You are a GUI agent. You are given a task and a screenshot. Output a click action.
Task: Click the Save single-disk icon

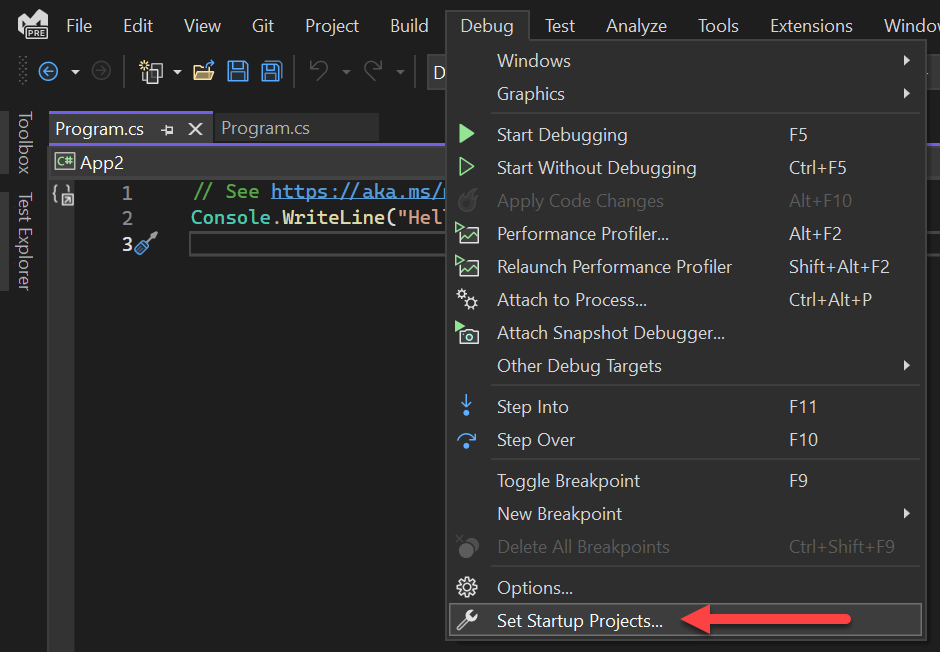pyautogui.click(x=238, y=71)
